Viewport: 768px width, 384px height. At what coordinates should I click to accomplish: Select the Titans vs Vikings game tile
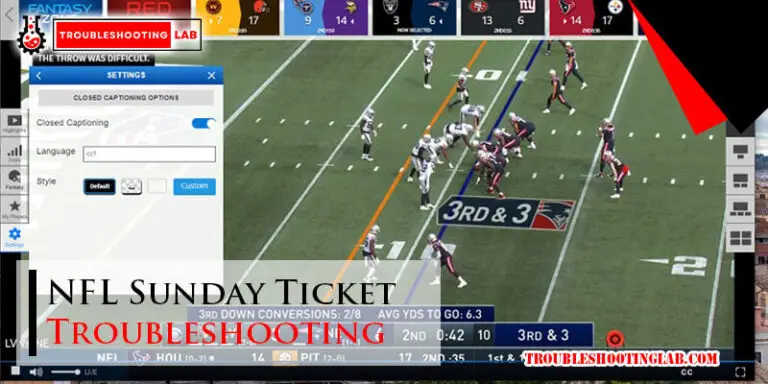(326, 17)
